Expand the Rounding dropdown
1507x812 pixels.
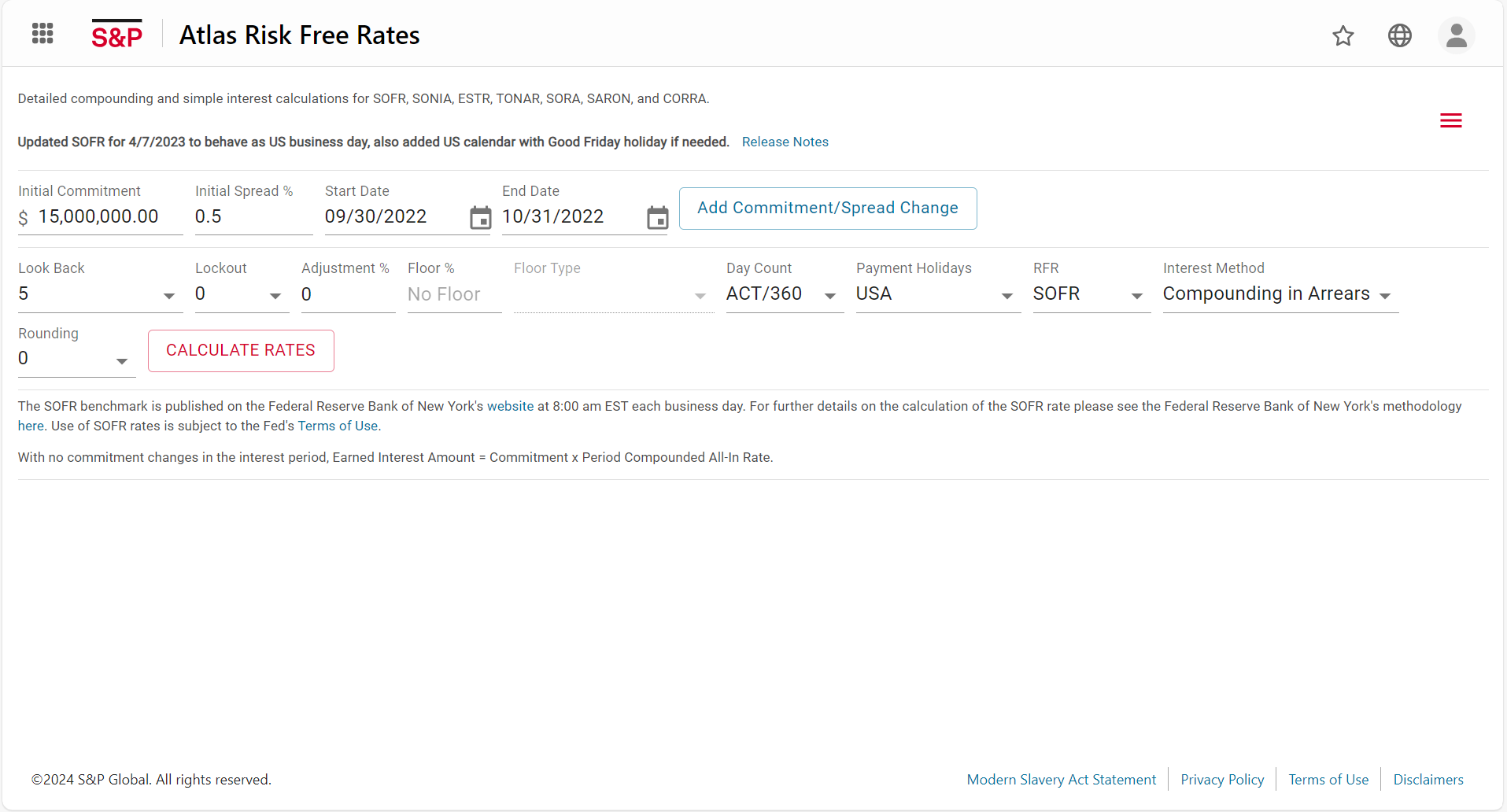[x=77, y=360]
